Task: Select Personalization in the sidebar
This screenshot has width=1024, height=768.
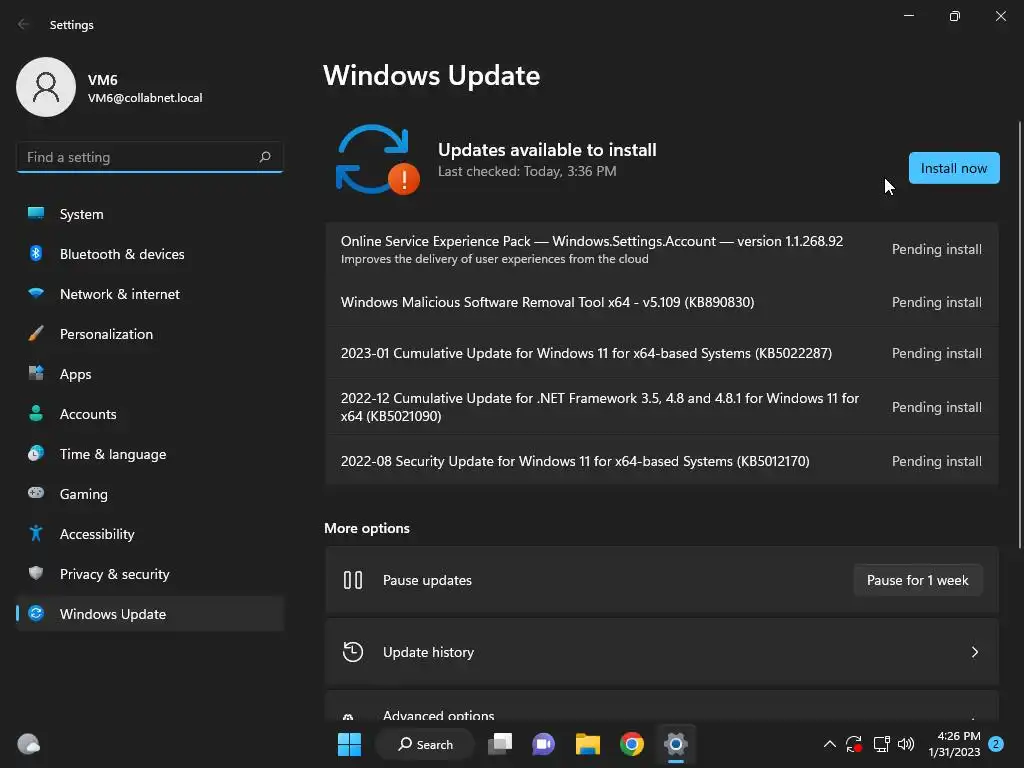Action: point(150,334)
